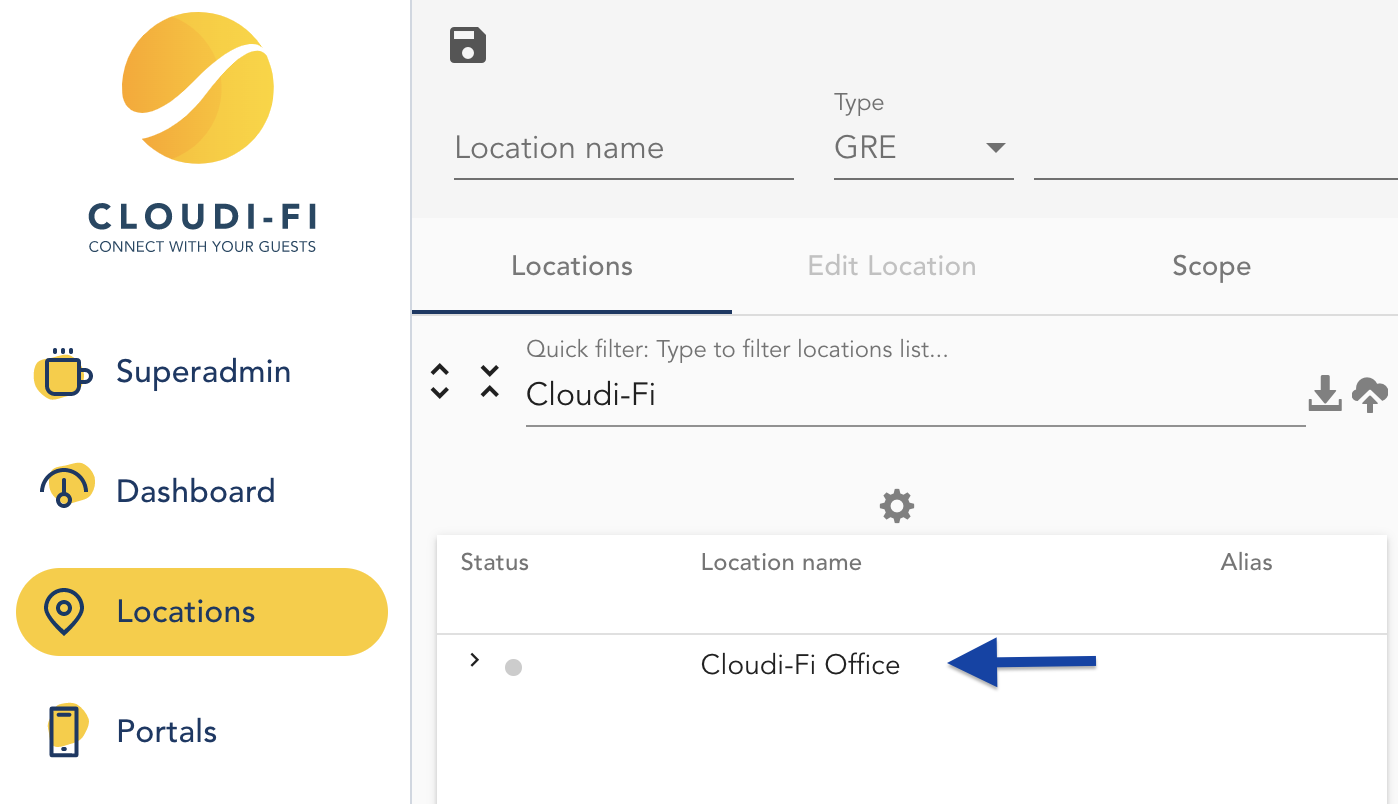Click the Dashboard gauge icon
The image size is (1398, 804).
(66, 486)
